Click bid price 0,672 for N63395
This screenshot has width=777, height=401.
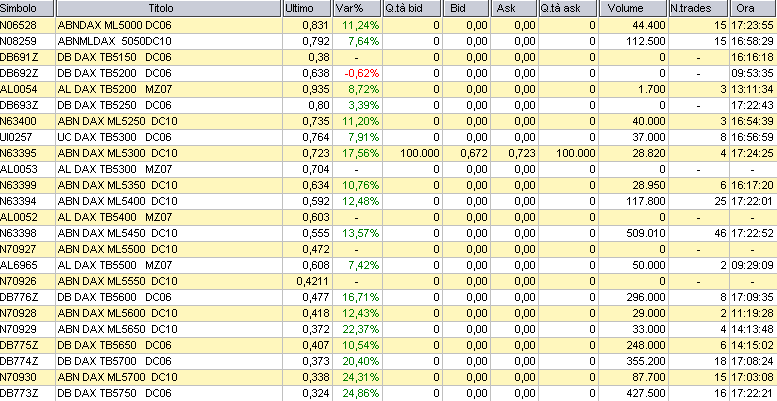(x=474, y=153)
